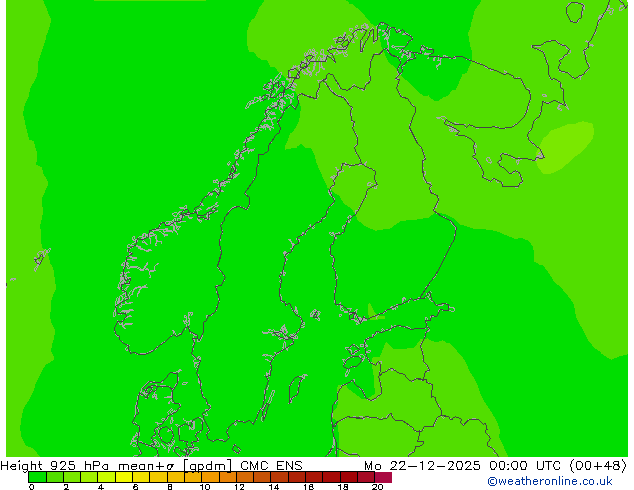Click the pale yellow-green patch in the northeast
634x490 pixels.
566,147
